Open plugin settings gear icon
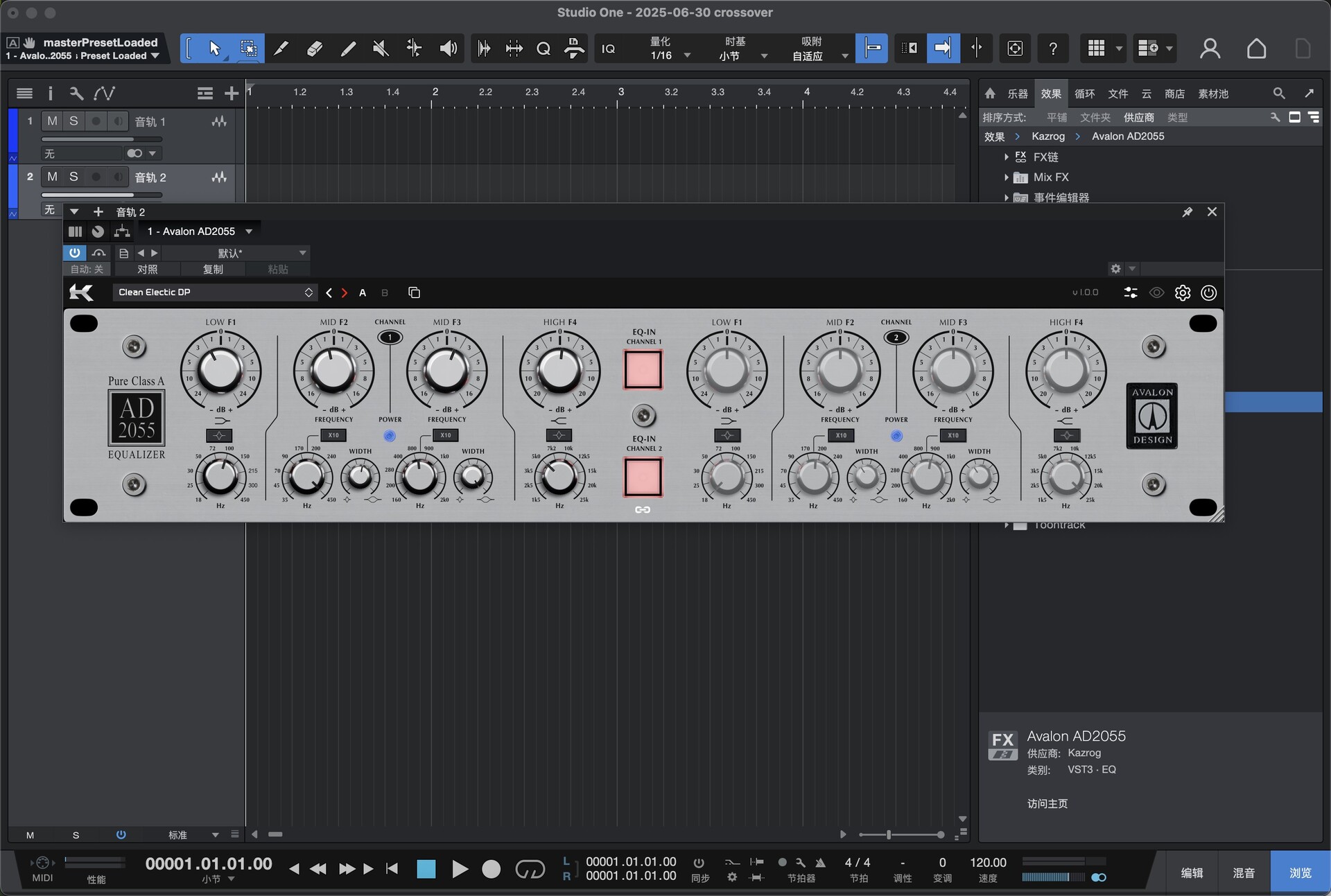The image size is (1331, 896). [1183, 292]
